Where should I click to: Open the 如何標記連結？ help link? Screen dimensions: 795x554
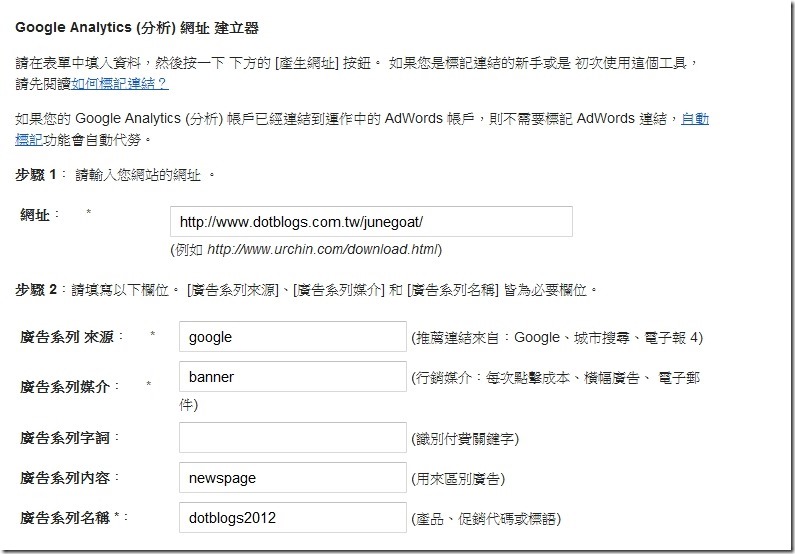point(120,84)
